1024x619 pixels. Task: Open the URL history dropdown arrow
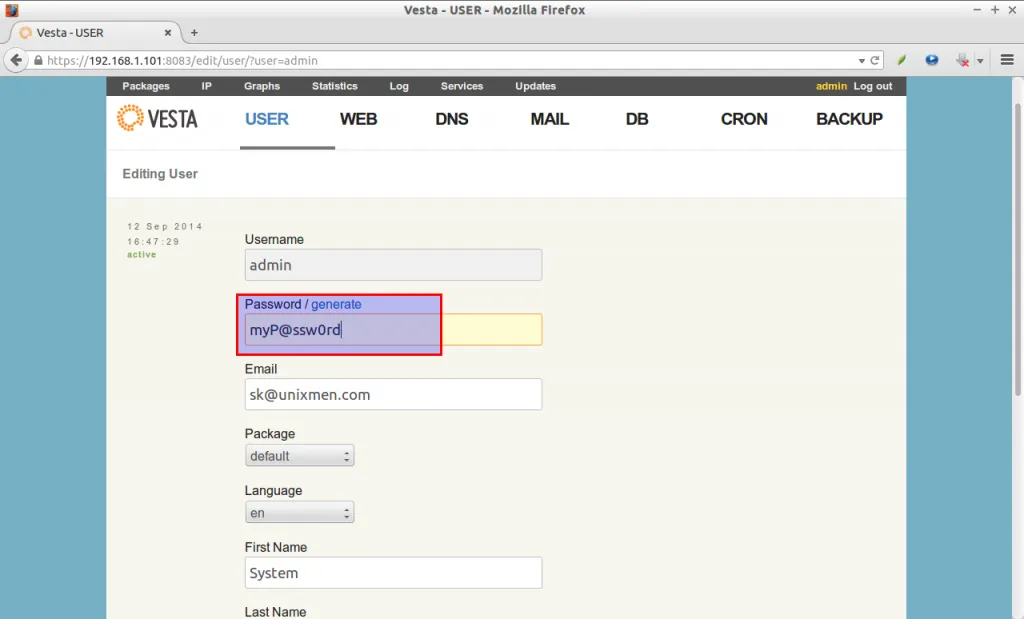click(862, 61)
